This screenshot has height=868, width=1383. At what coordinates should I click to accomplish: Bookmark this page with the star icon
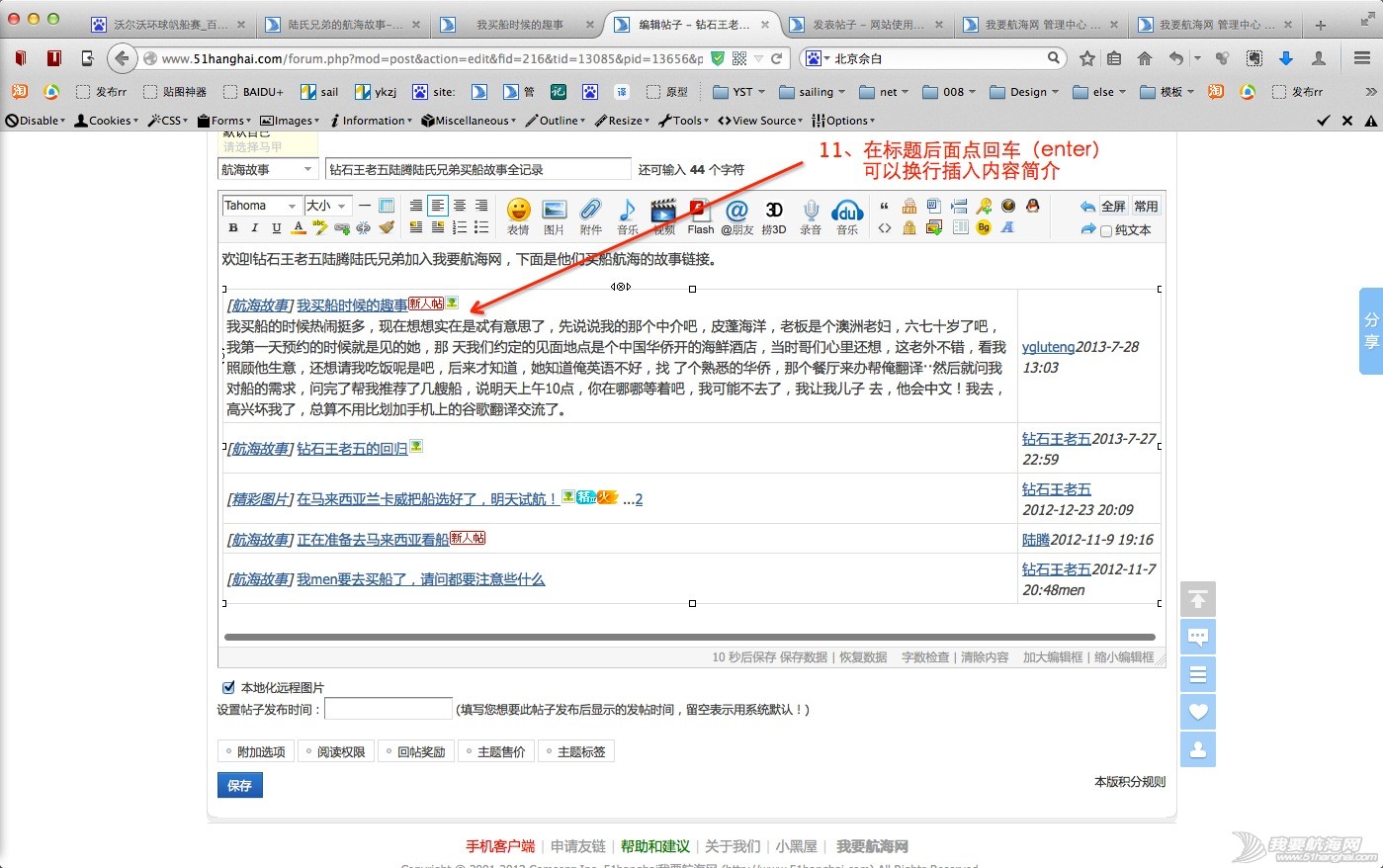1087,58
